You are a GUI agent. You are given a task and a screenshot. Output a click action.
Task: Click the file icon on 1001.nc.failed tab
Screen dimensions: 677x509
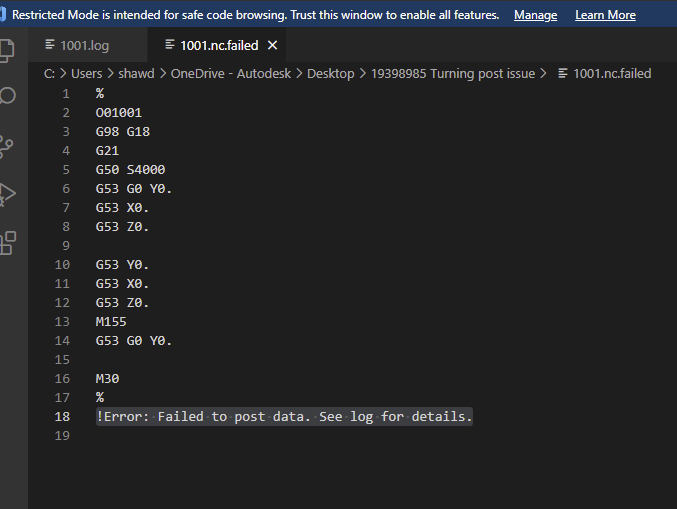(169, 46)
